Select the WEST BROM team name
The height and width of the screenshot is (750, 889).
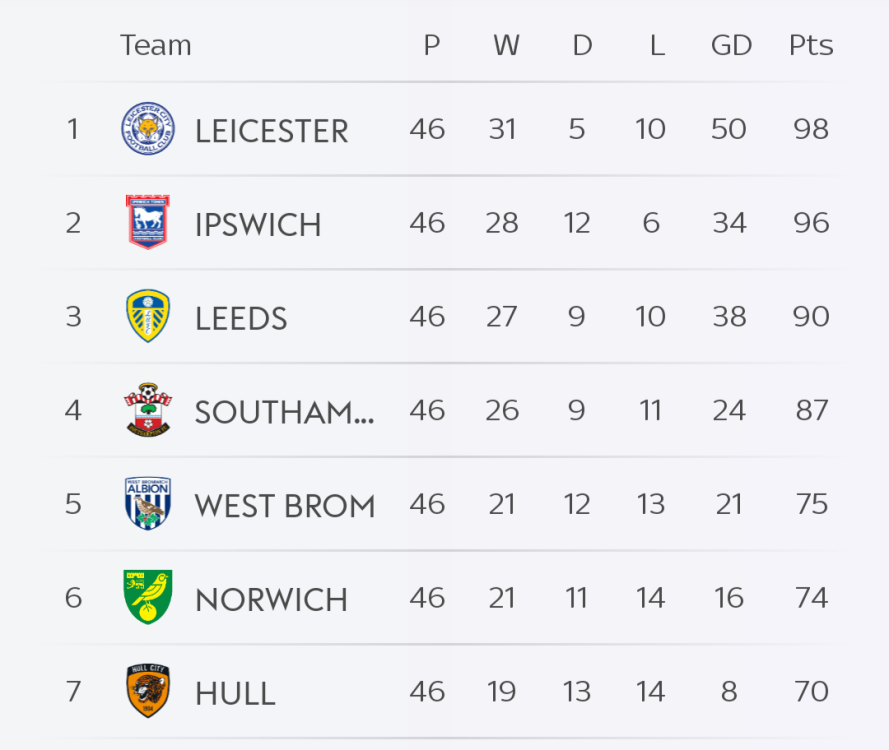(285, 505)
